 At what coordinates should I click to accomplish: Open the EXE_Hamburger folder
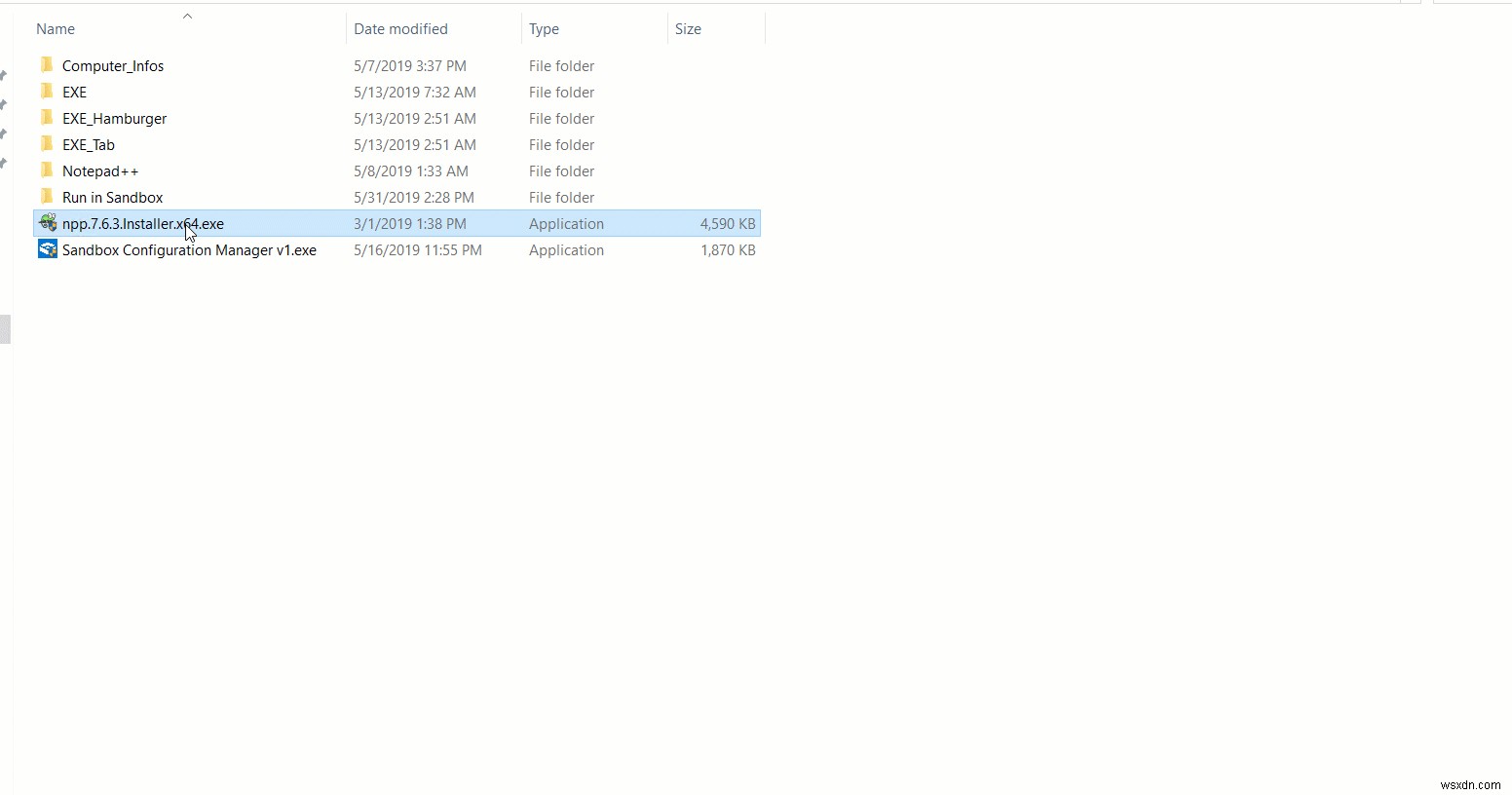pyautogui.click(x=115, y=118)
